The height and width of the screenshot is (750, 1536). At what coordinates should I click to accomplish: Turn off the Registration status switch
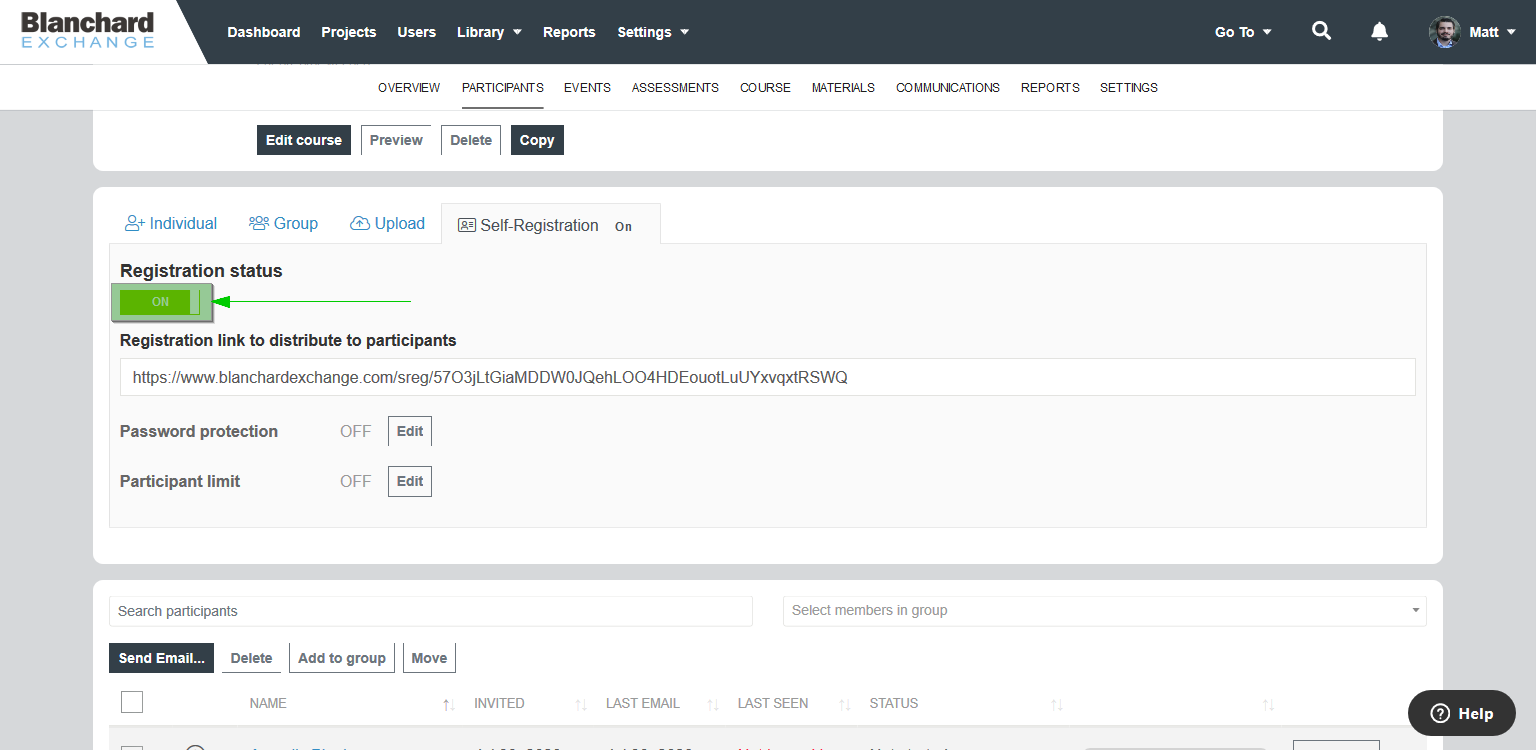(160, 301)
